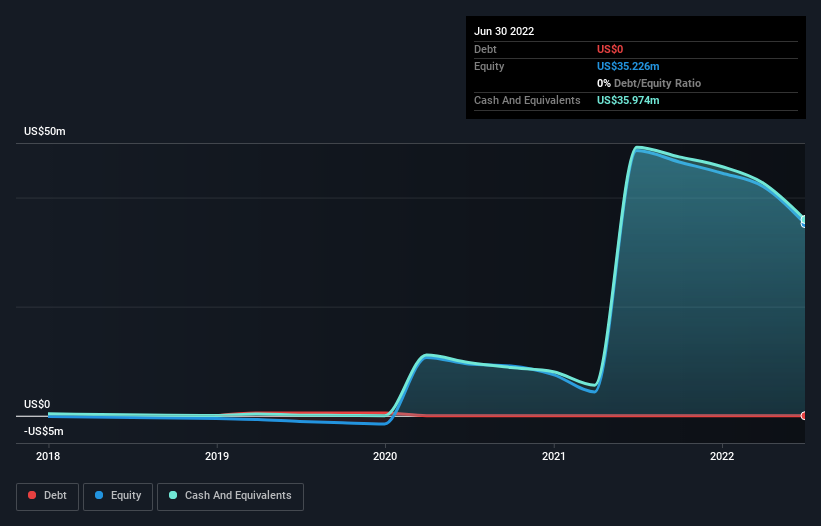
Task: Click the 2022 x-axis label
Action: (722, 456)
